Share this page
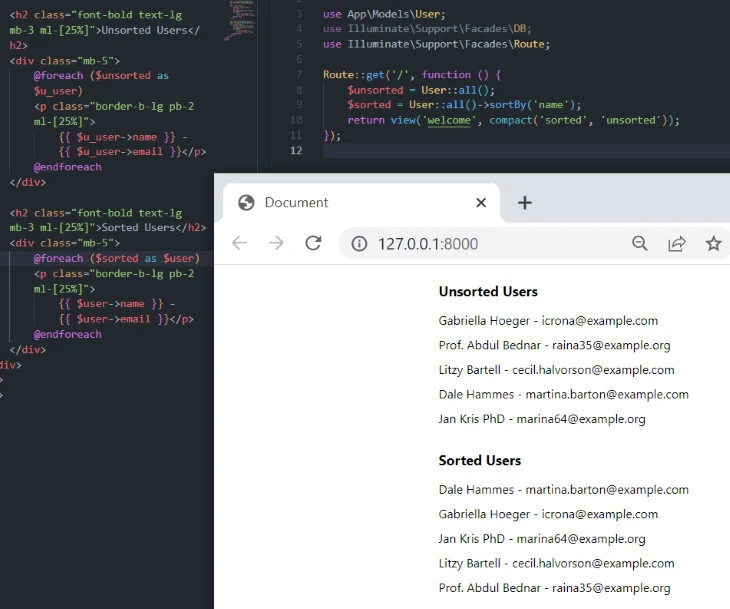Image resolution: width=730 pixels, height=609 pixels. coord(677,244)
